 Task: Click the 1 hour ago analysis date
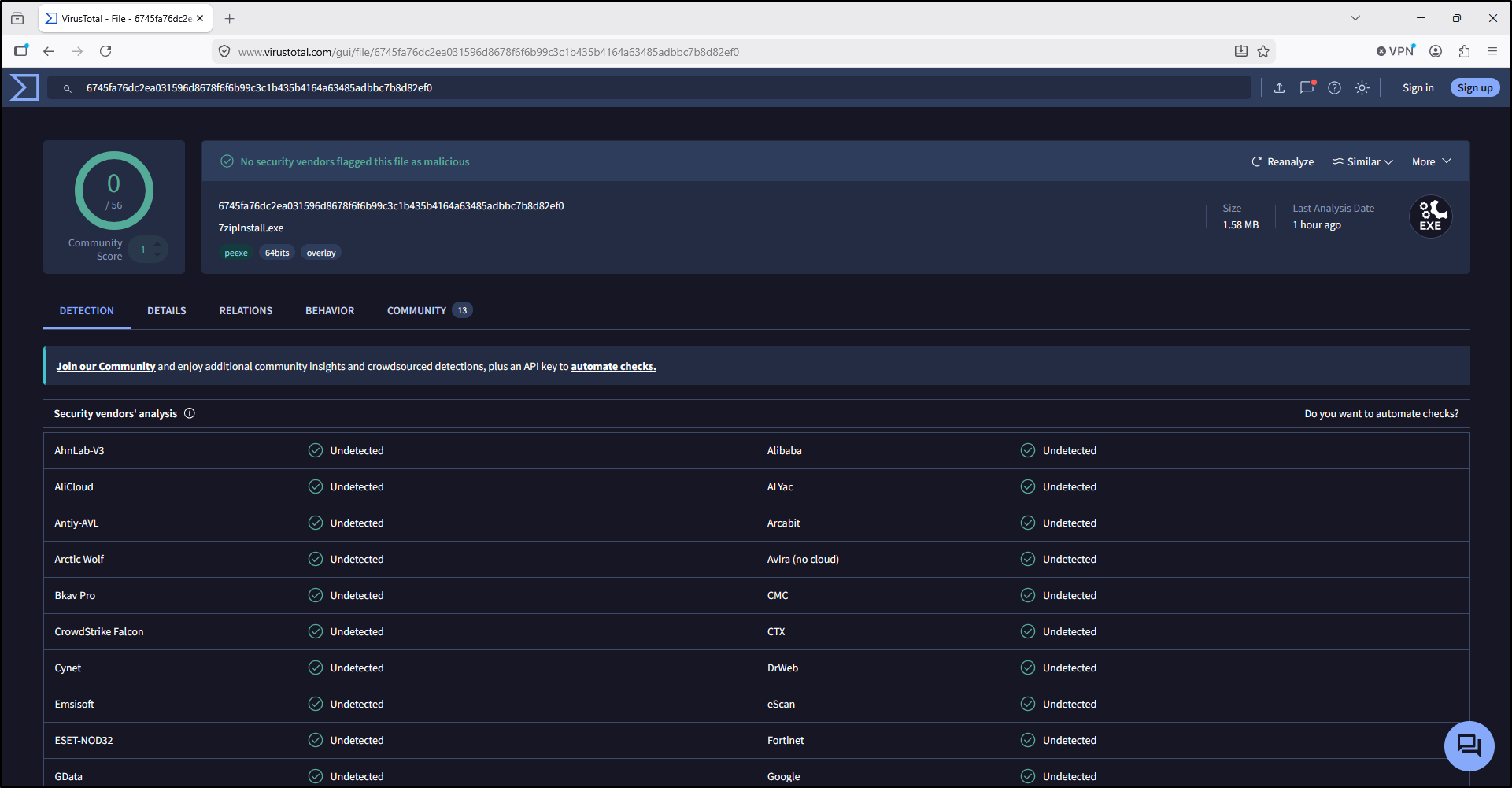1316,224
